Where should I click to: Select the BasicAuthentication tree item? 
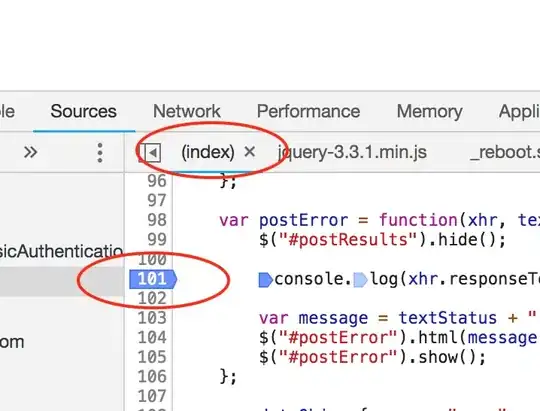click(61, 251)
